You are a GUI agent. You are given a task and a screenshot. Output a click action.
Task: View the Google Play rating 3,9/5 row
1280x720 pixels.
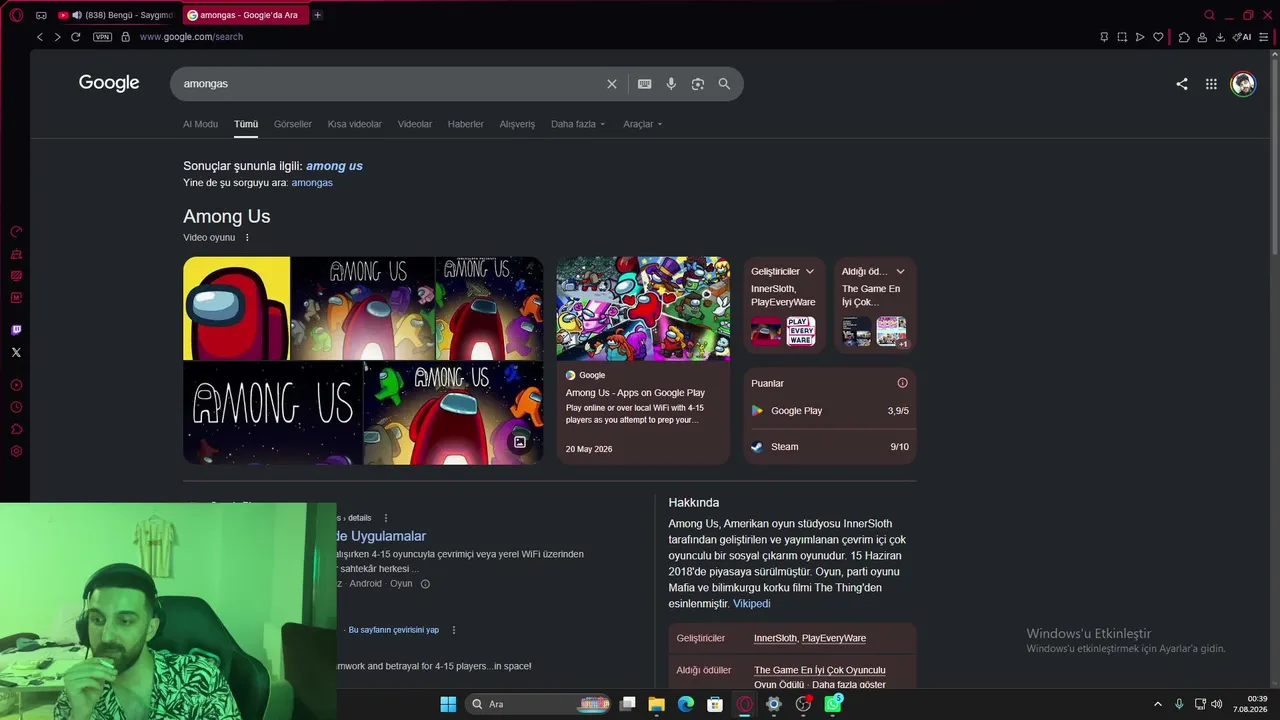tap(830, 411)
